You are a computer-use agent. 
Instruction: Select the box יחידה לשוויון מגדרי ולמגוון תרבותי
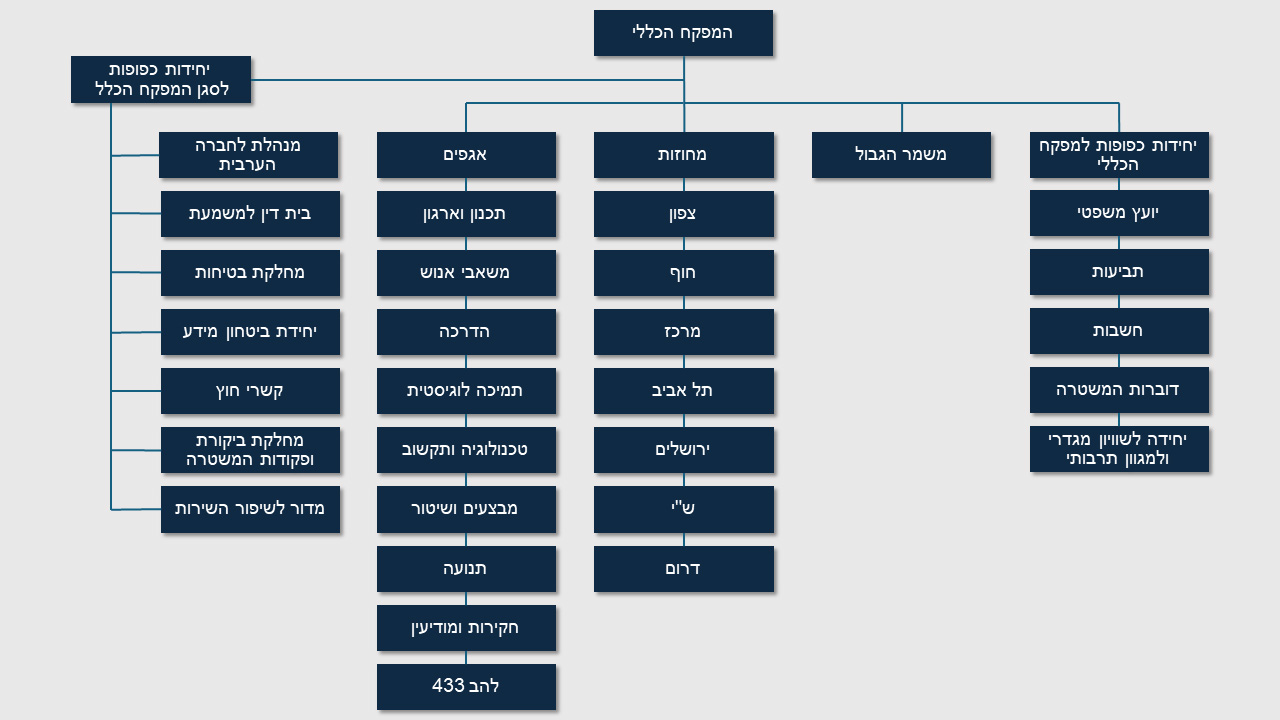(x=1119, y=449)
